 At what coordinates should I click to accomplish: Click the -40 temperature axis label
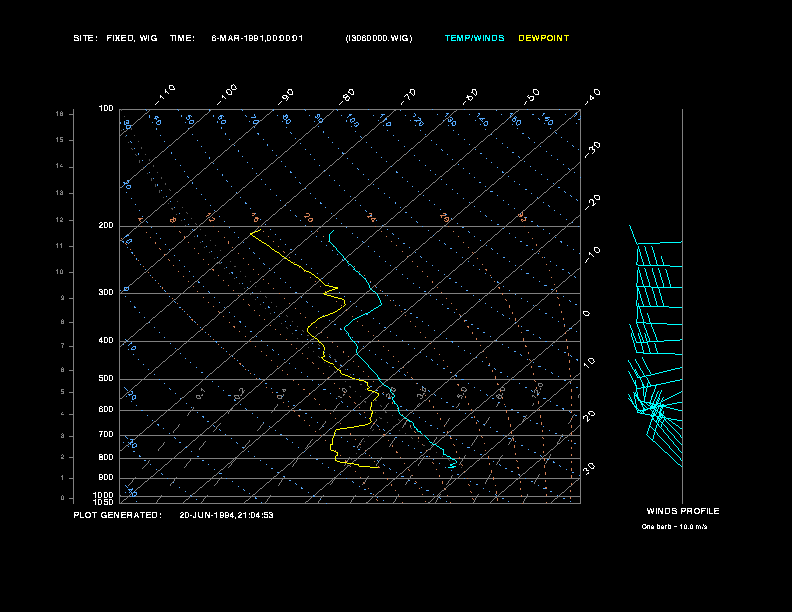click(x=592, y=97)
